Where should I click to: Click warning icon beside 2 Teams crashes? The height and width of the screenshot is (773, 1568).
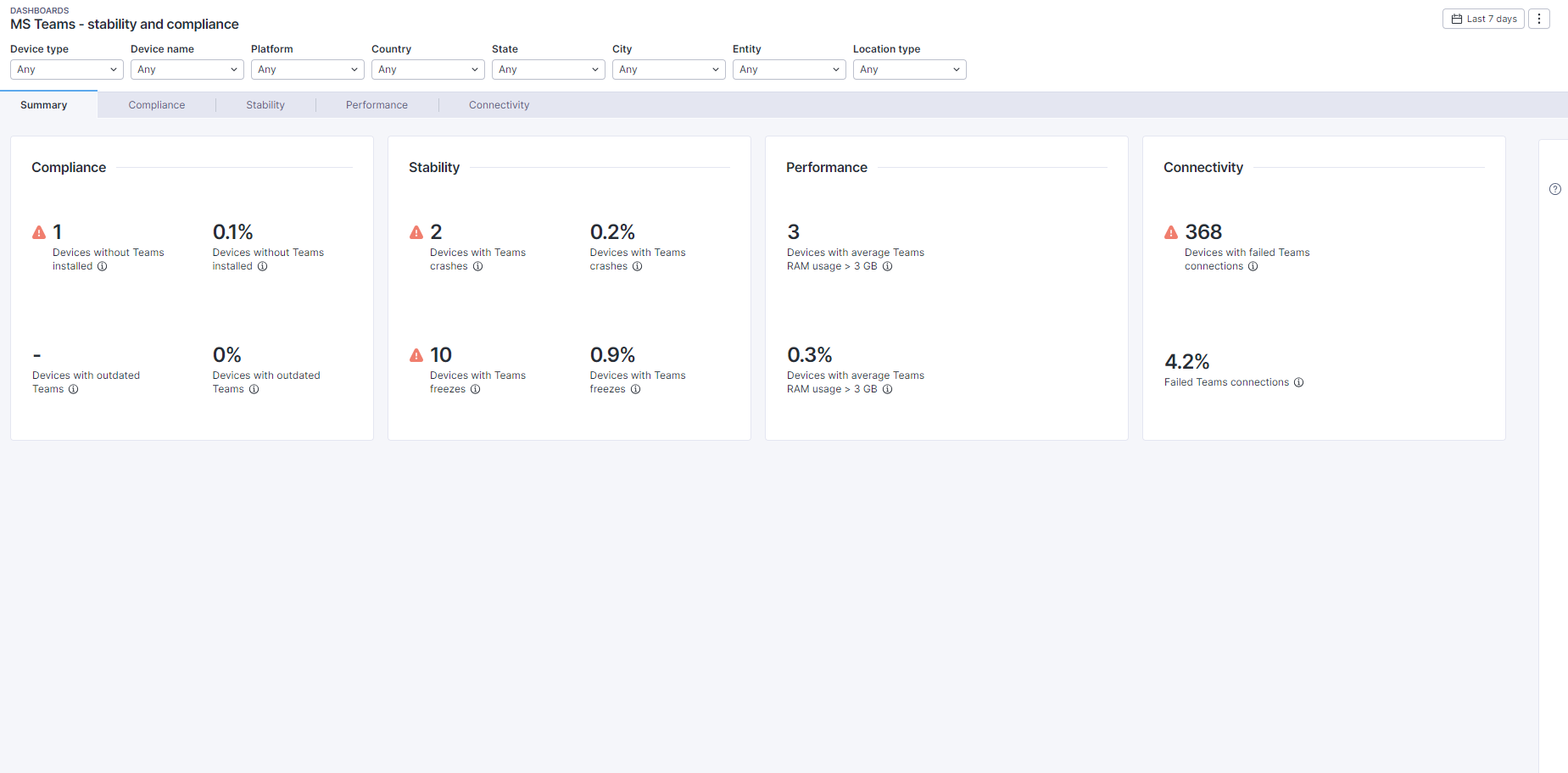pyautogui.click(x=416, y=232)
